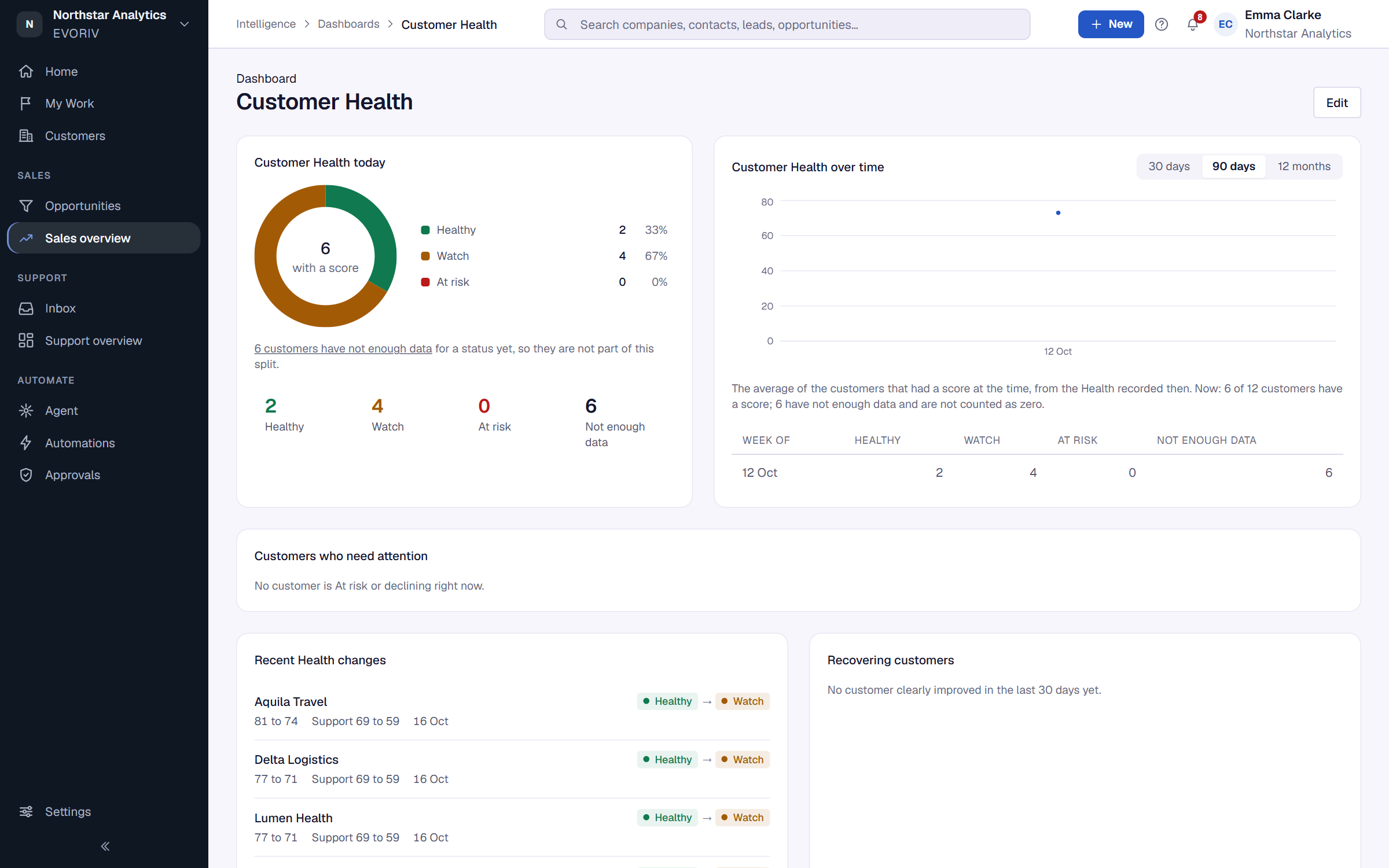Click Emma Clarke user name
This screenshot has height=868, width=1389.
coord(1283,15)
